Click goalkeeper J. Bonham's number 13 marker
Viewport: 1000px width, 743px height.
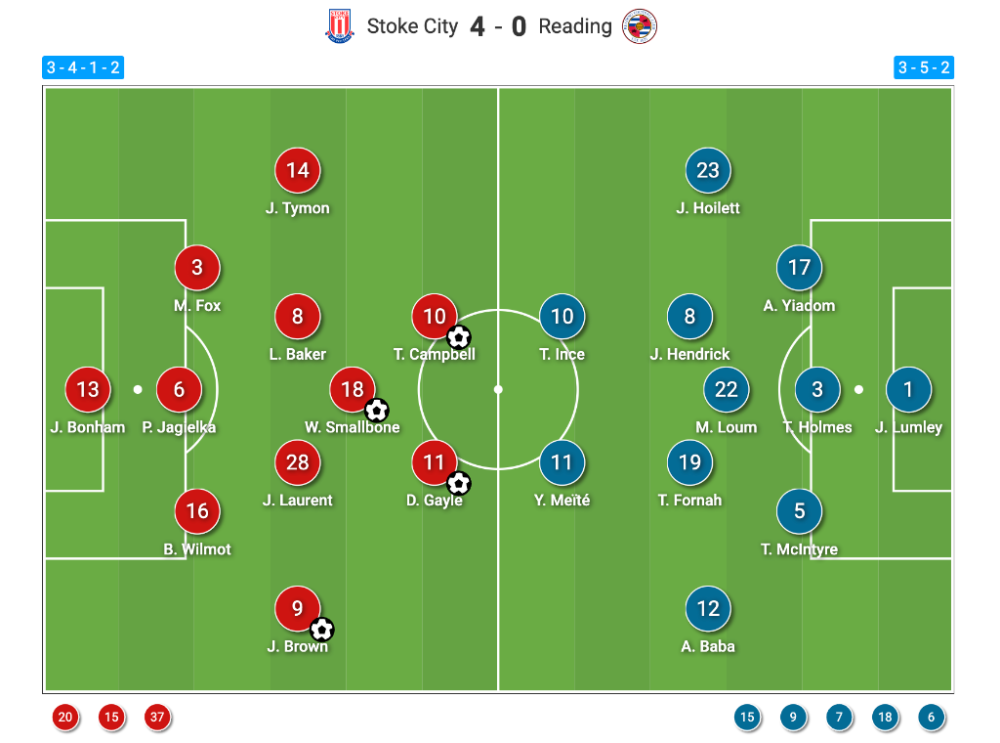coord(88,390)
